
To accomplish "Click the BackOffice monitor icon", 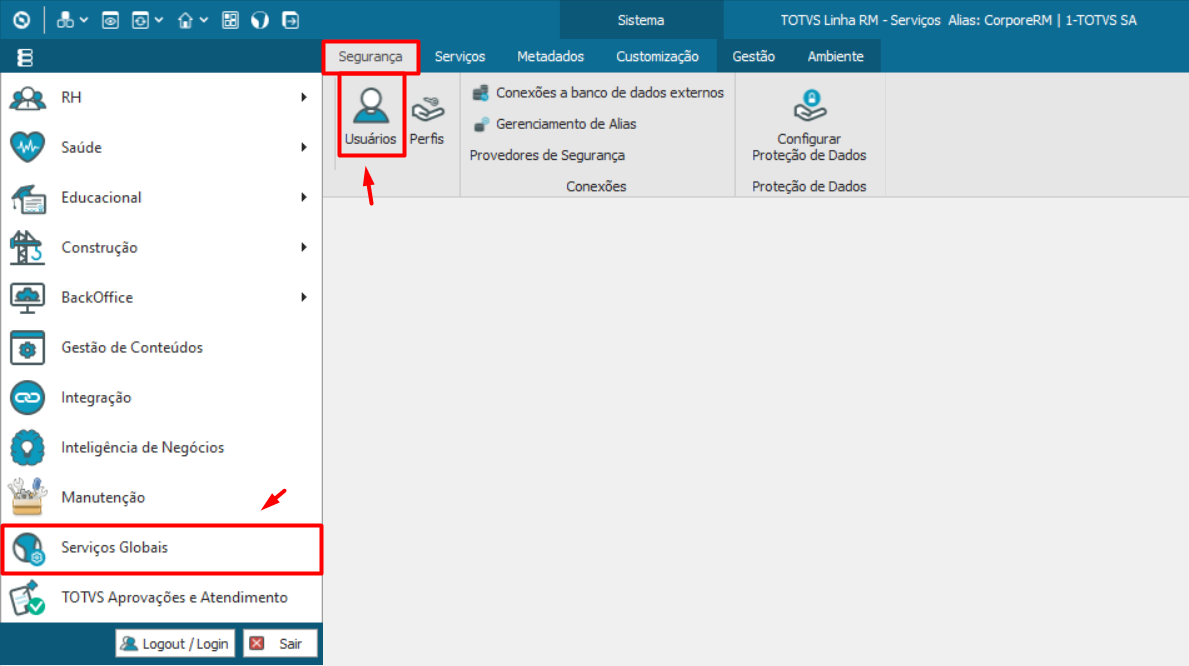I will (x=27, y=297).
